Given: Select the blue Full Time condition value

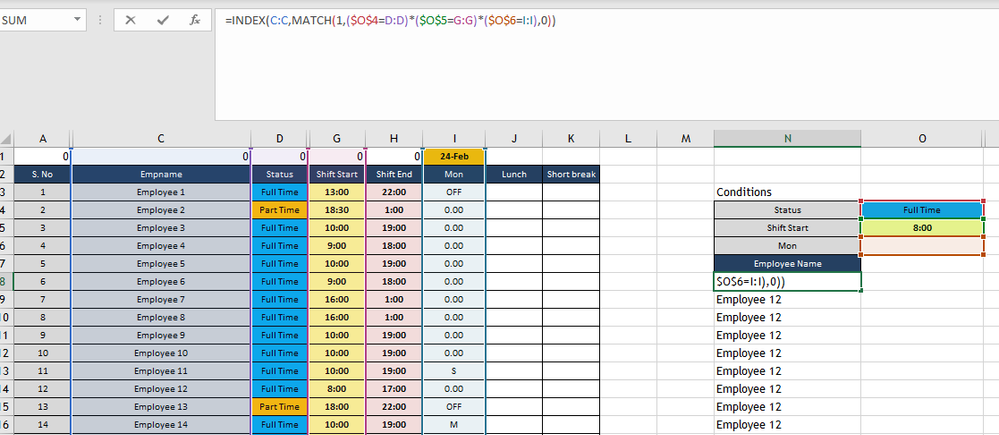Looking at the screenshot, I should click(922, 210).
